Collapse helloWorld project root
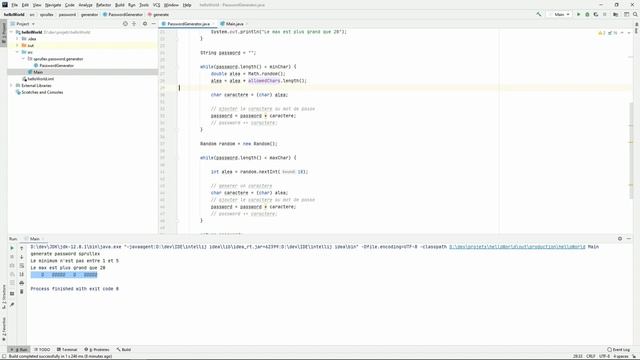This screenshot has height=360, width=640. pyautogui.click(x=11, y=32)
